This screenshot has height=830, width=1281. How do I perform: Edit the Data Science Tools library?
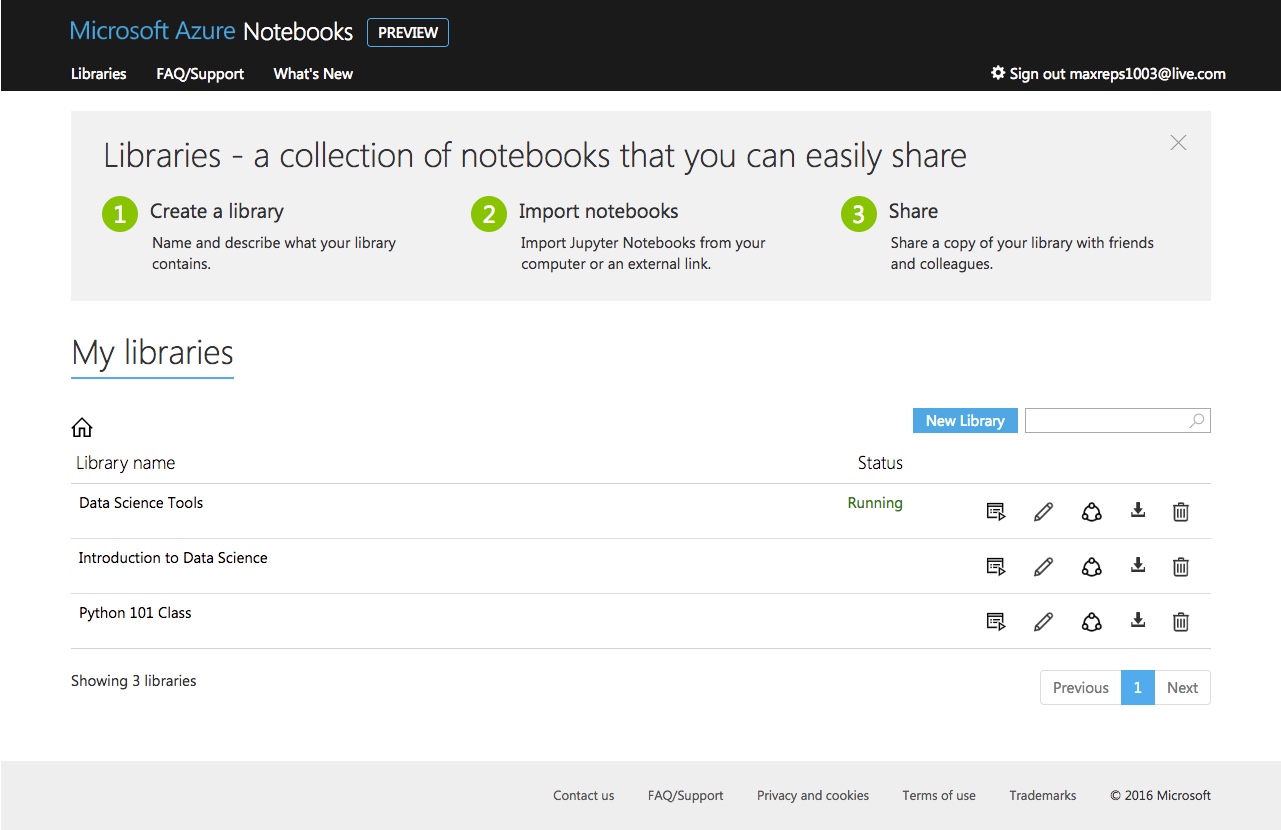click(x=1043, y=512)
